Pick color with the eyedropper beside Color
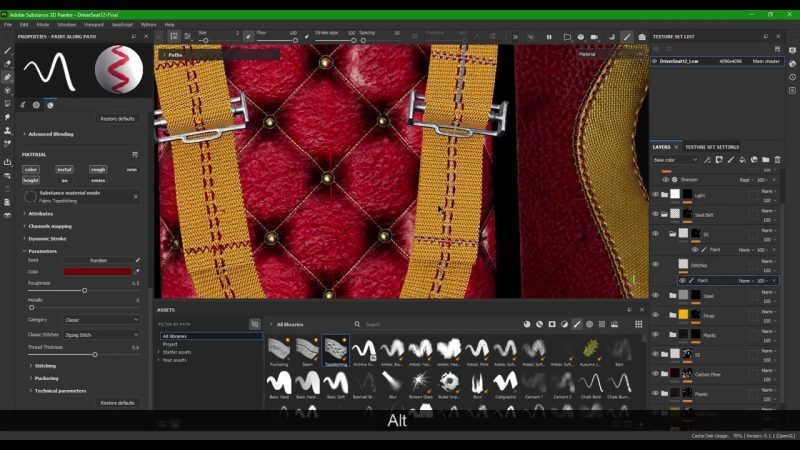This screenshot has height=450, width=800. coord(137,271)
